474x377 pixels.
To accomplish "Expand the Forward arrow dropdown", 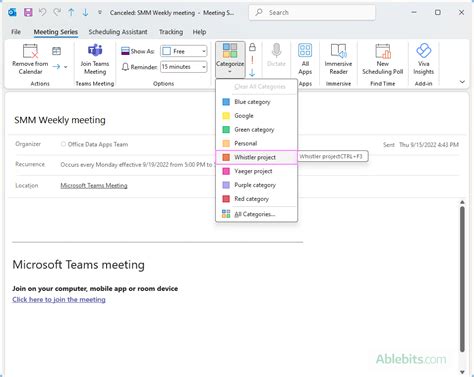I will [66, 67].
